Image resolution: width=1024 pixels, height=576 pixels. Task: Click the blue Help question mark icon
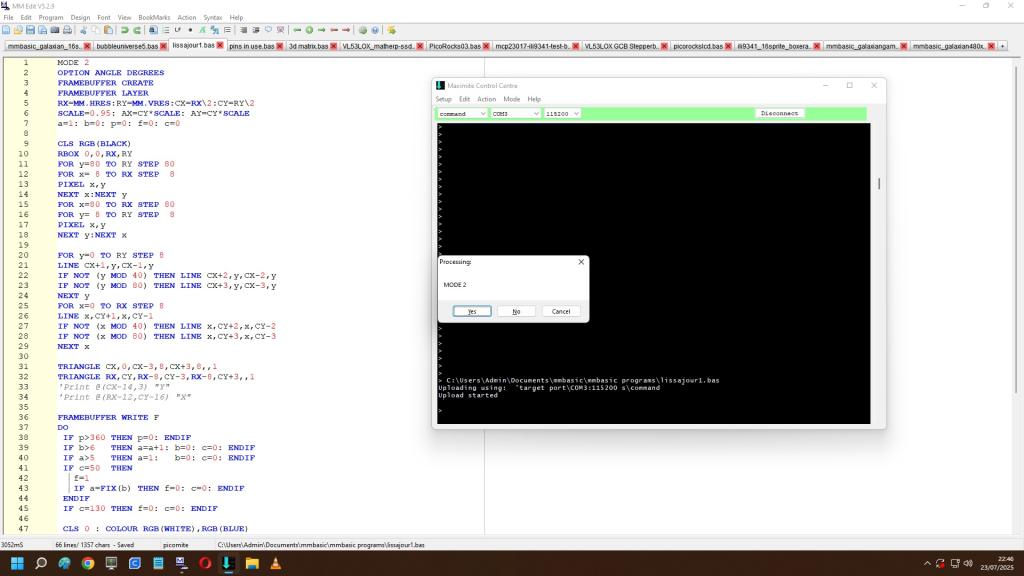point(374,30)
